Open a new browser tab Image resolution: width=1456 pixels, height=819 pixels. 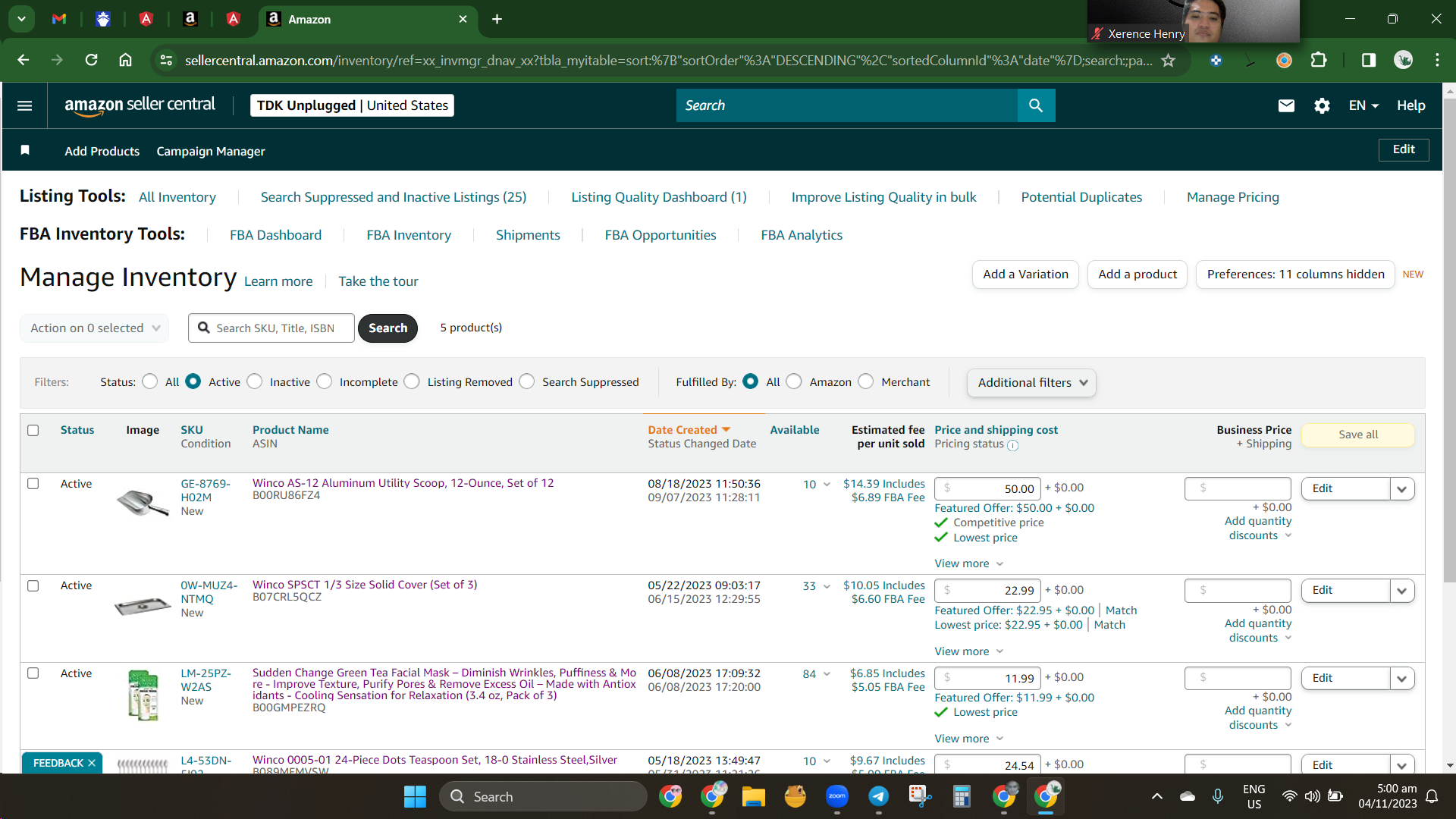coord(497,19)
